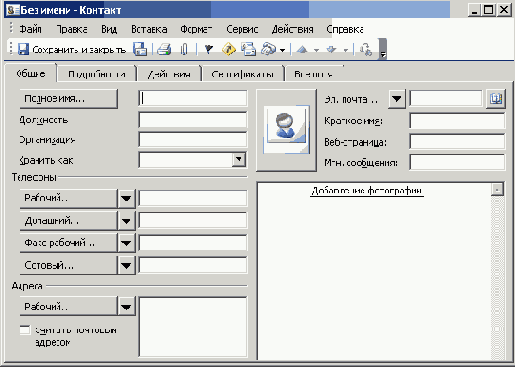Viewport: 515px width, 367px height.
Task: Click the Рабочий... address button
Action: click(x=68, y=307)
